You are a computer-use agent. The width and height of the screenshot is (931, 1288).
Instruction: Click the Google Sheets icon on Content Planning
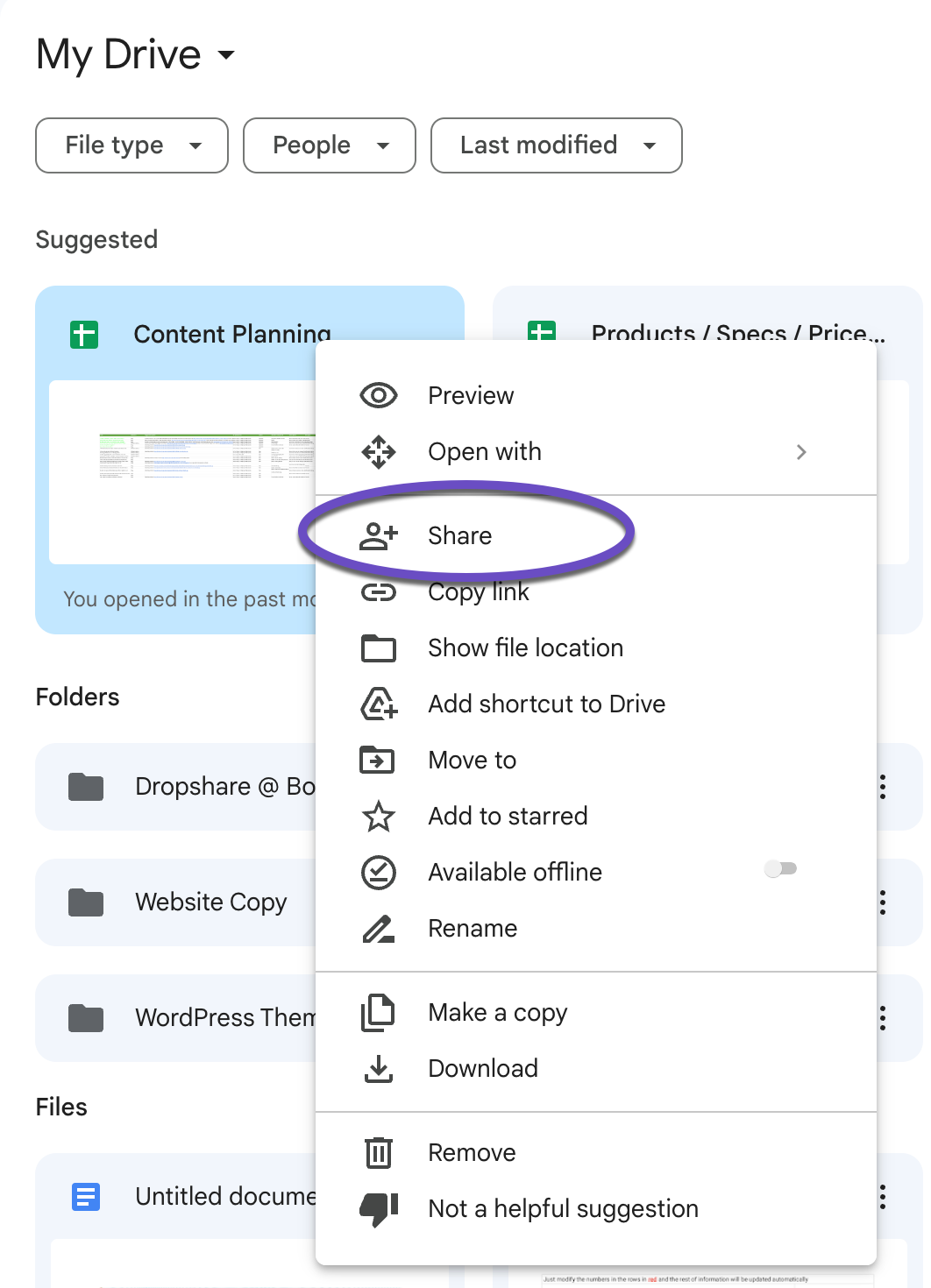click(x=82, y=334)
